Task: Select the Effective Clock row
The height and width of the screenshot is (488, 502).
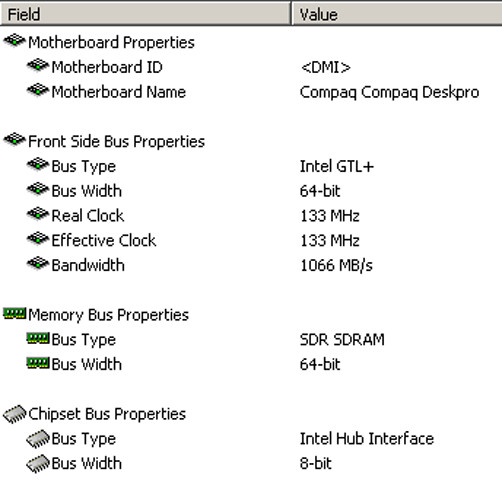Action: coord(251,240)
